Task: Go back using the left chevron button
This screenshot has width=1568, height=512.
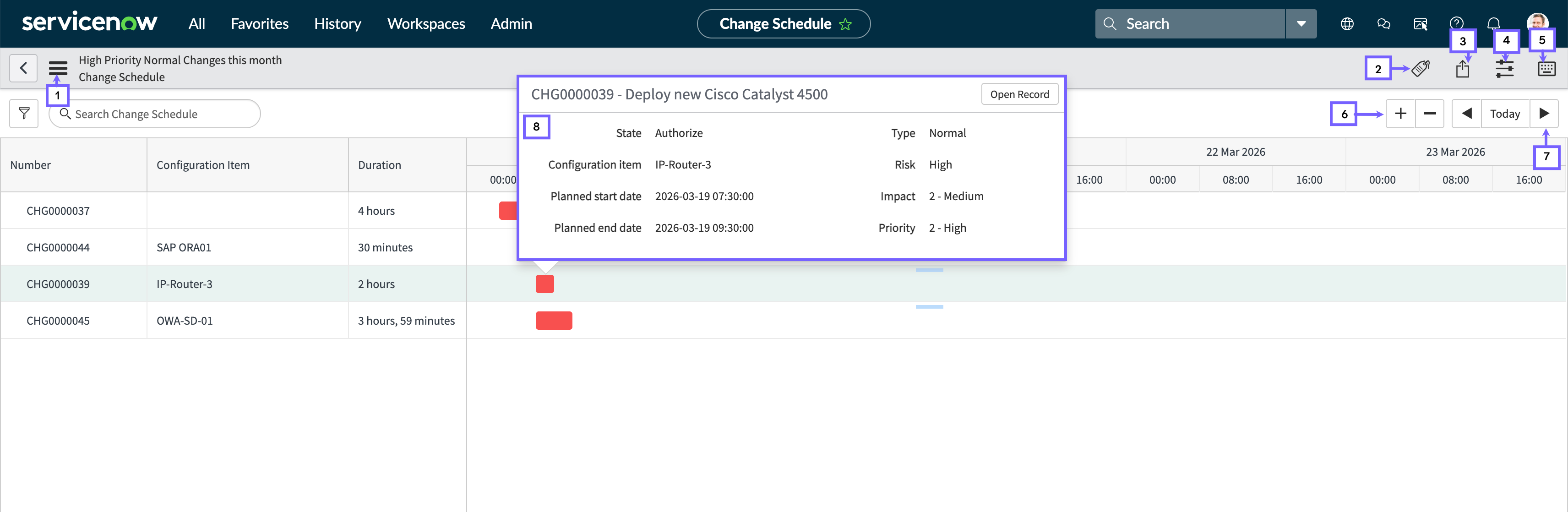Action: coord(24,68)
